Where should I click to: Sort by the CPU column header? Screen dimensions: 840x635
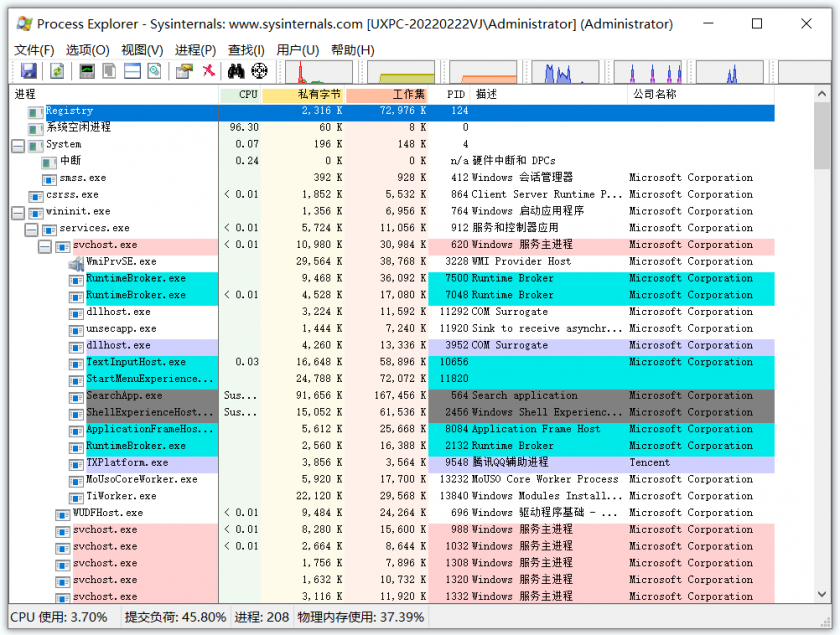[240, 94]
